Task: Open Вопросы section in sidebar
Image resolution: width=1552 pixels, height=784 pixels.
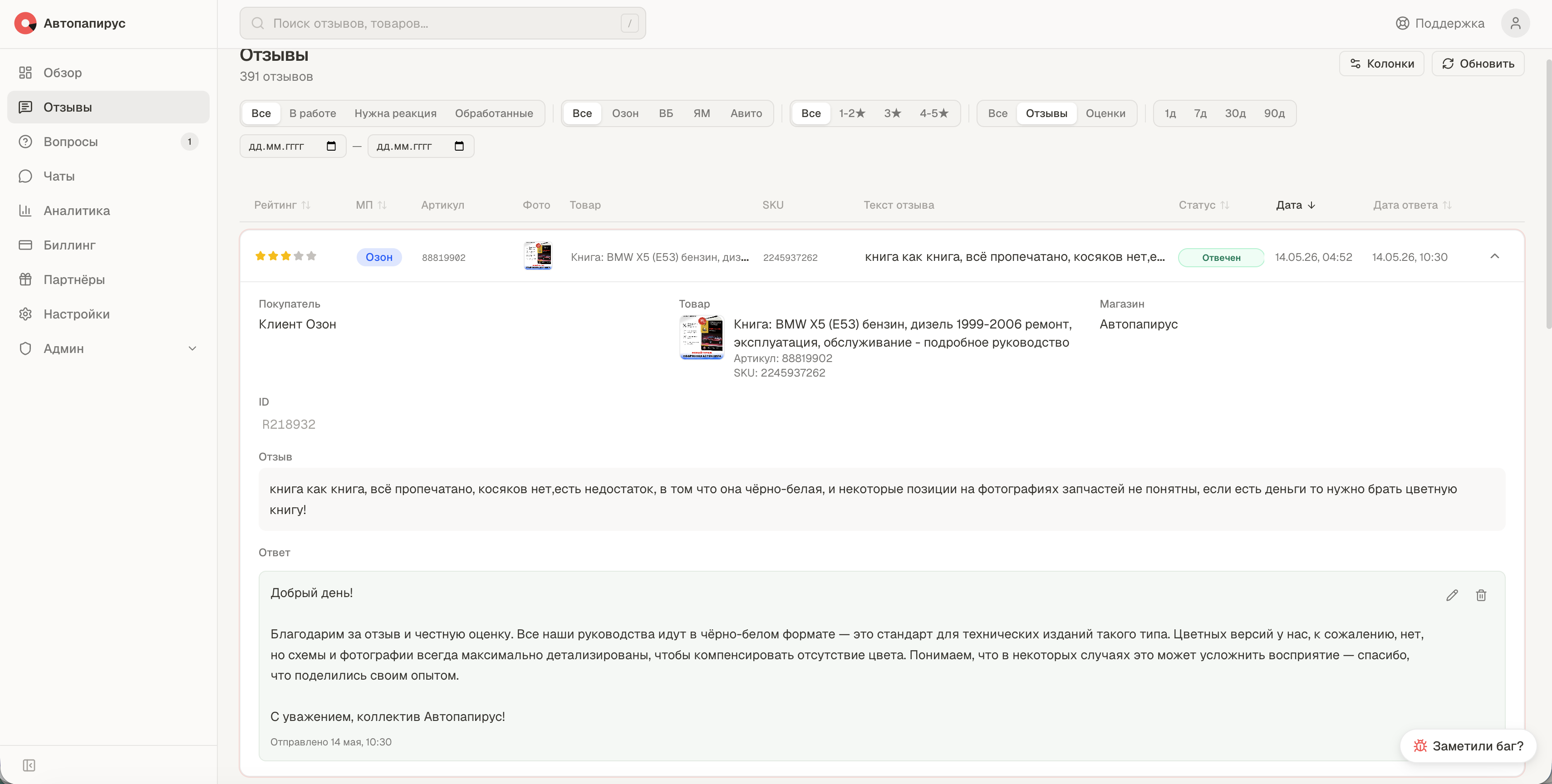Action: pyautogui.click(x=108, y=142)
